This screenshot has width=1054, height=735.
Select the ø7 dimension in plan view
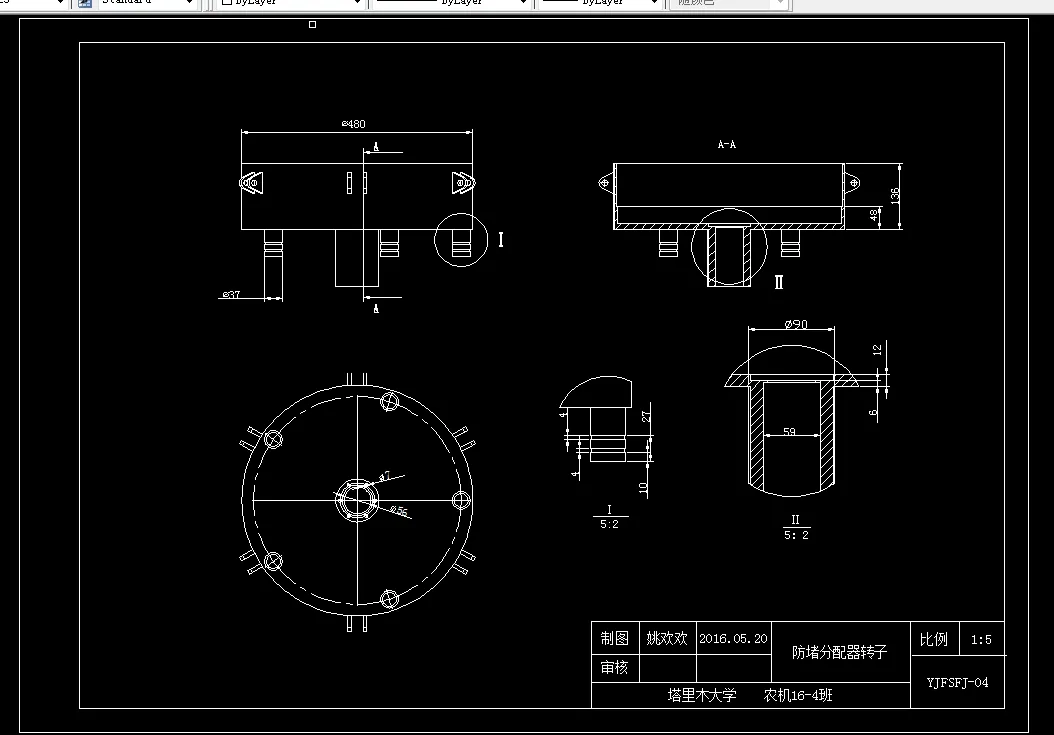point(384,477)
